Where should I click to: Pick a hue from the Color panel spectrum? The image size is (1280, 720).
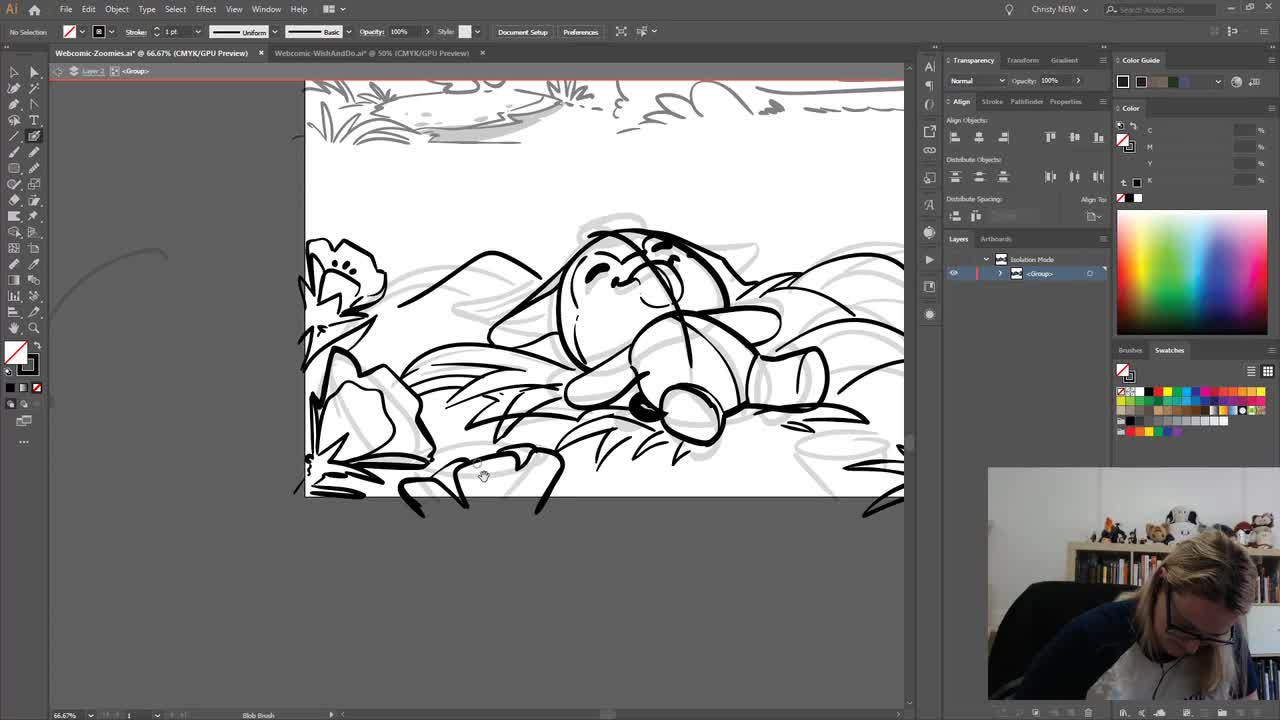coord(1190,270)
